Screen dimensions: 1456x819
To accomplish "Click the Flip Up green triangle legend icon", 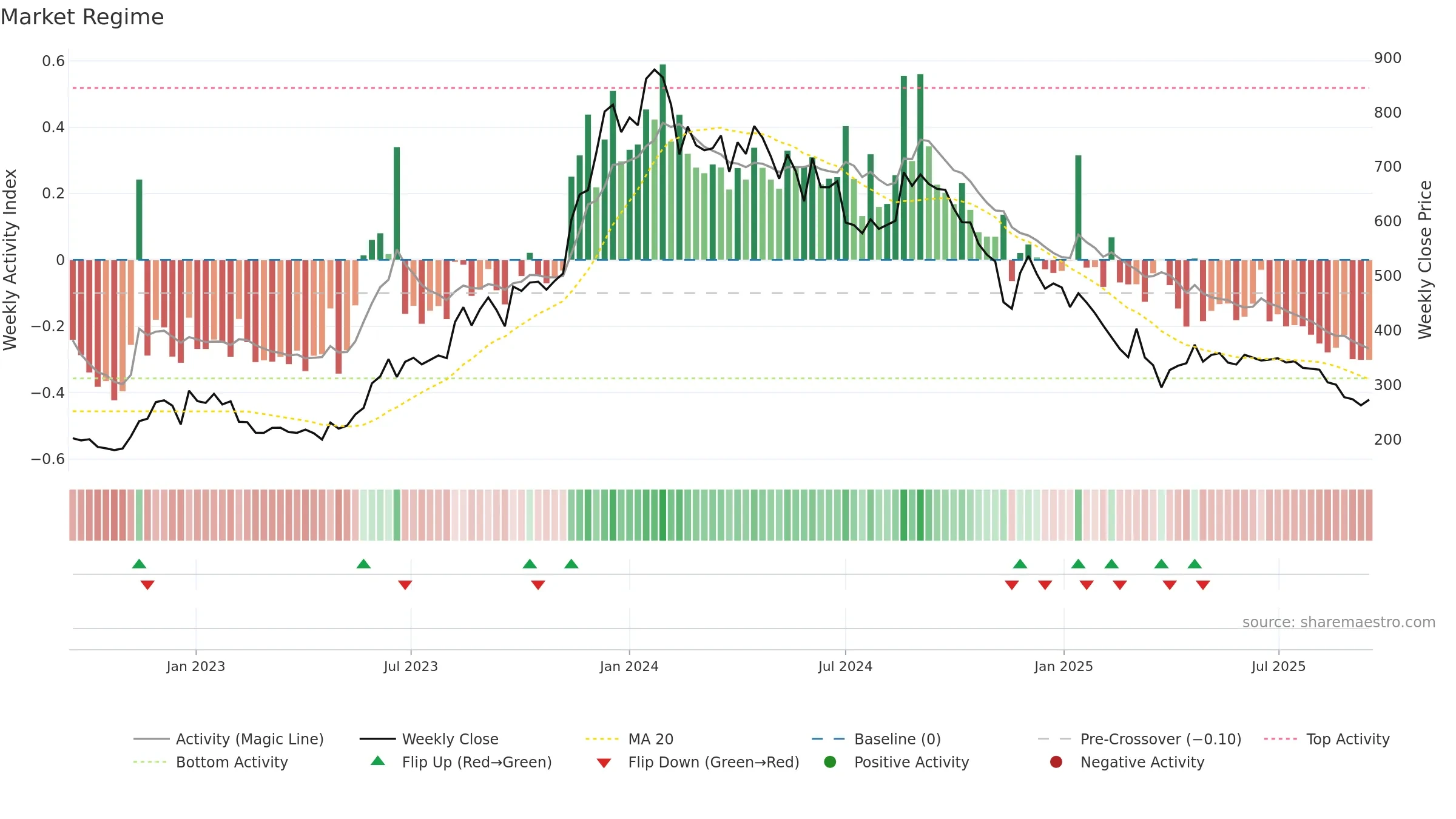I will click(x=378, y=761).
